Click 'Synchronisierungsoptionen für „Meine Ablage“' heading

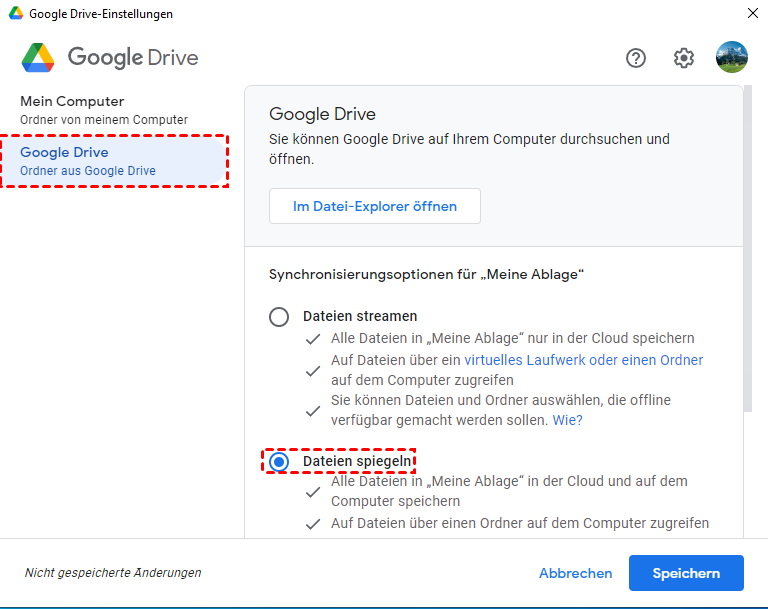coord(427,274)
